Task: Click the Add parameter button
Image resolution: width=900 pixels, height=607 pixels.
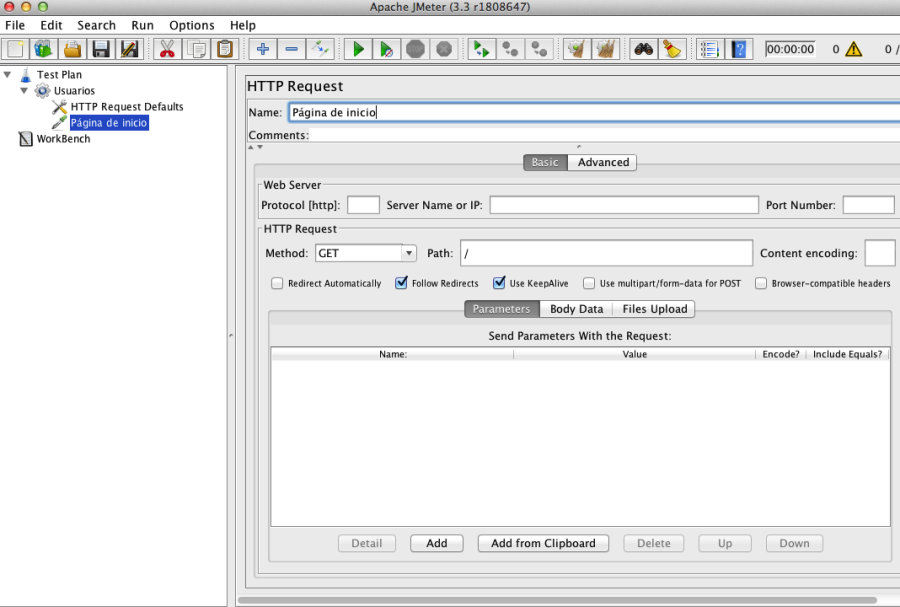Action: [x=436, y=543]
